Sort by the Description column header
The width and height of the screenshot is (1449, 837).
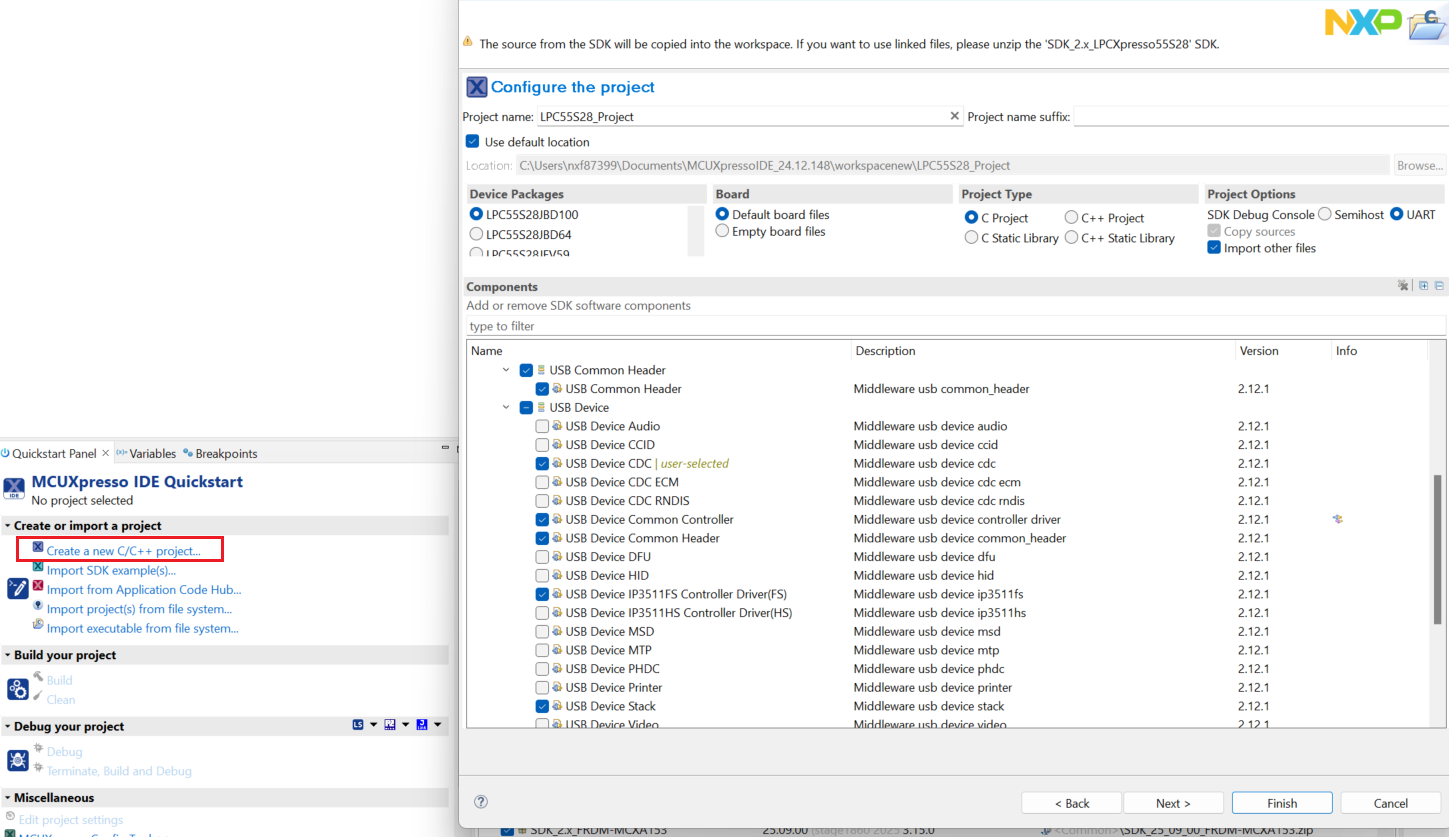(x=1042, y=351)
